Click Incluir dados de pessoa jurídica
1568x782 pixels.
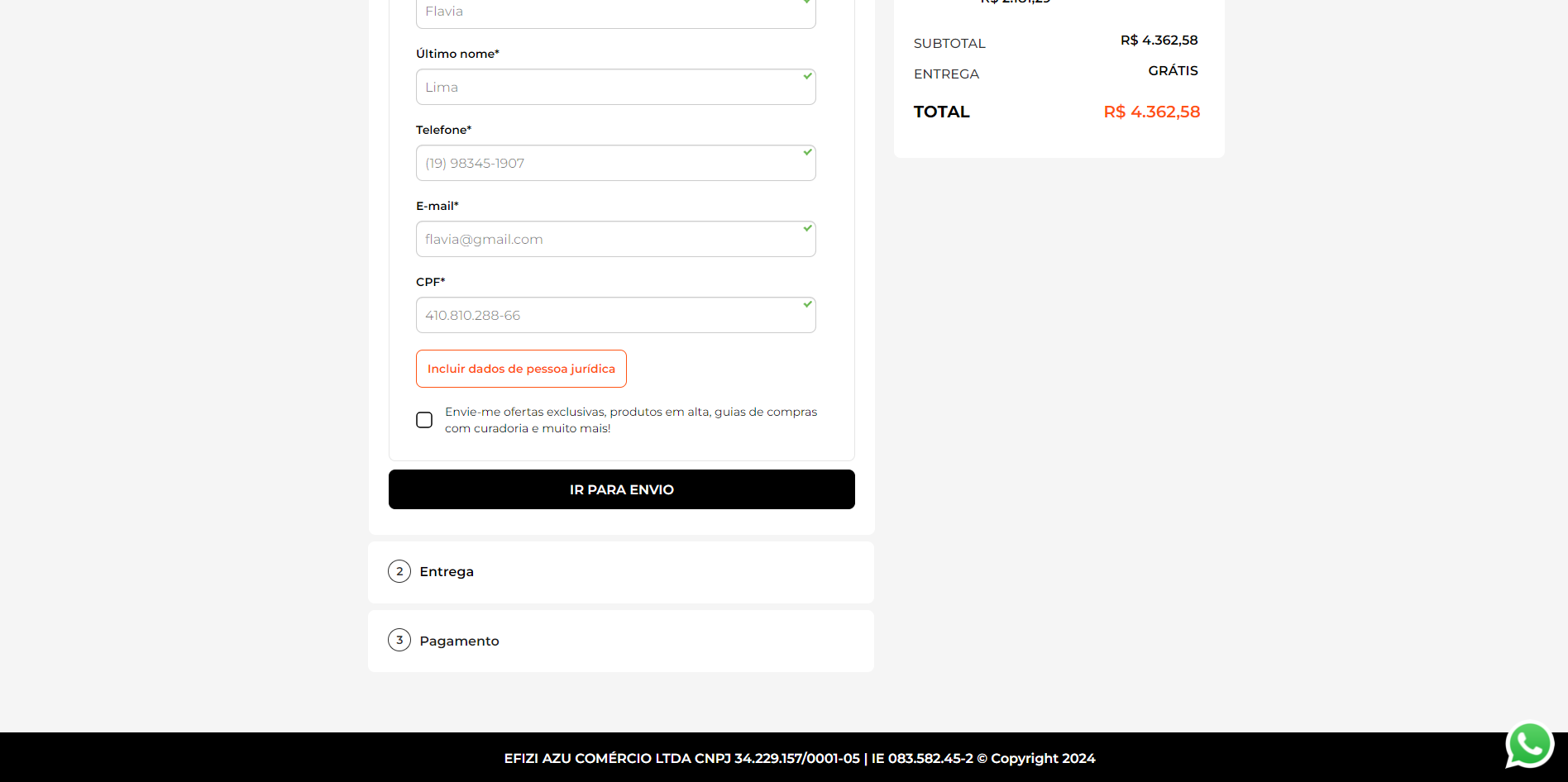pyautogui.click(x=521, y=369)
